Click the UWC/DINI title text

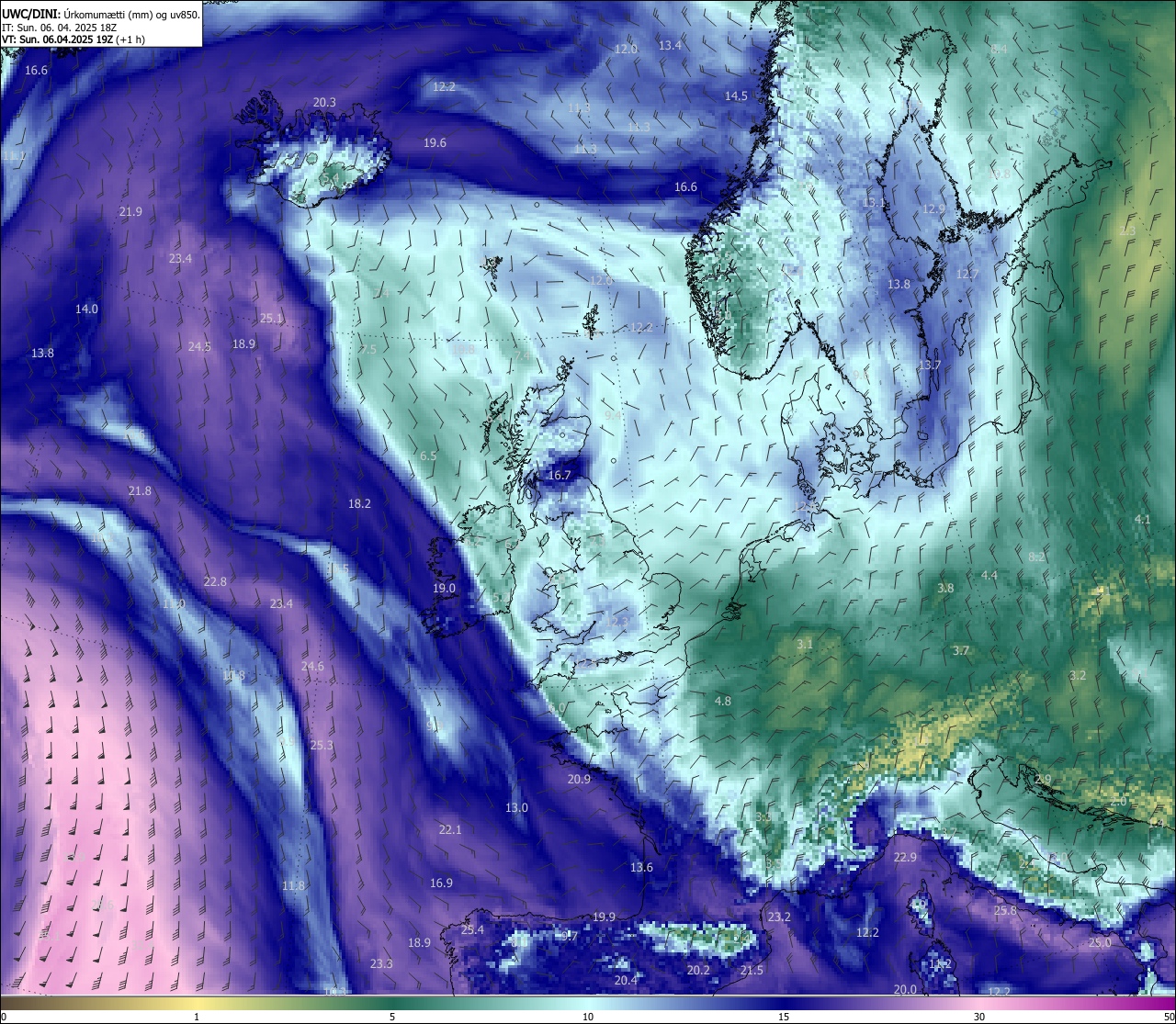pyautogui.click(x=32, y=13)
